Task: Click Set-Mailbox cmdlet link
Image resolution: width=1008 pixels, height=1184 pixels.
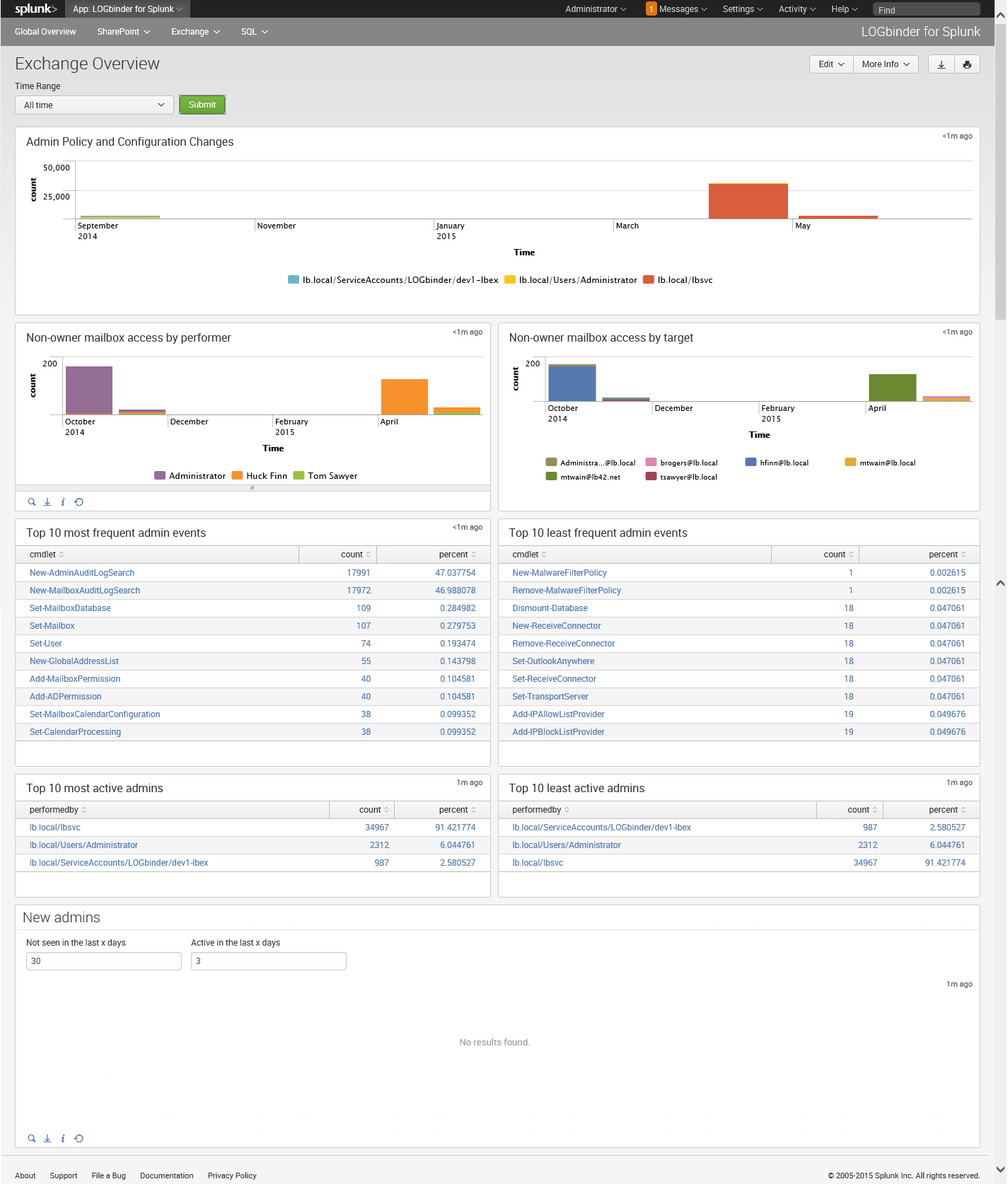Action: tap(52, 626)
